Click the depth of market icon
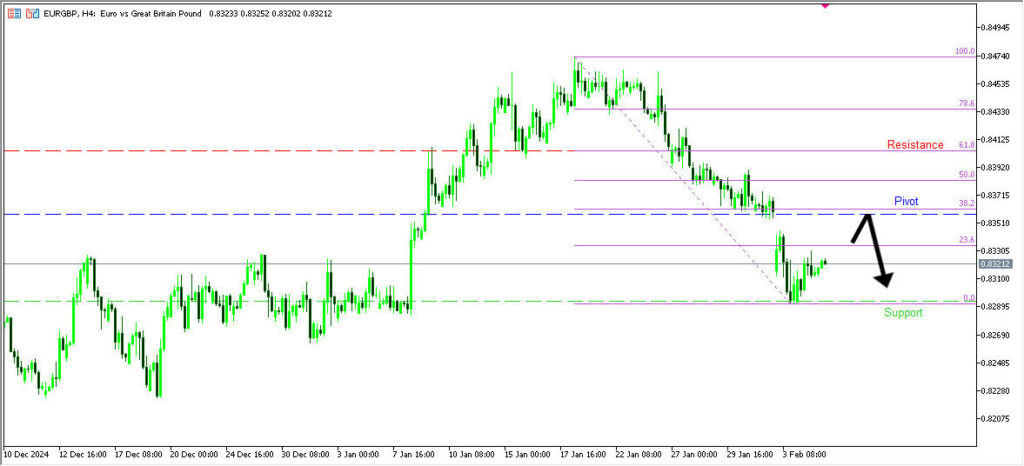Image resolution: width=1024 pixels, height=466 pixels. [33, 13]
